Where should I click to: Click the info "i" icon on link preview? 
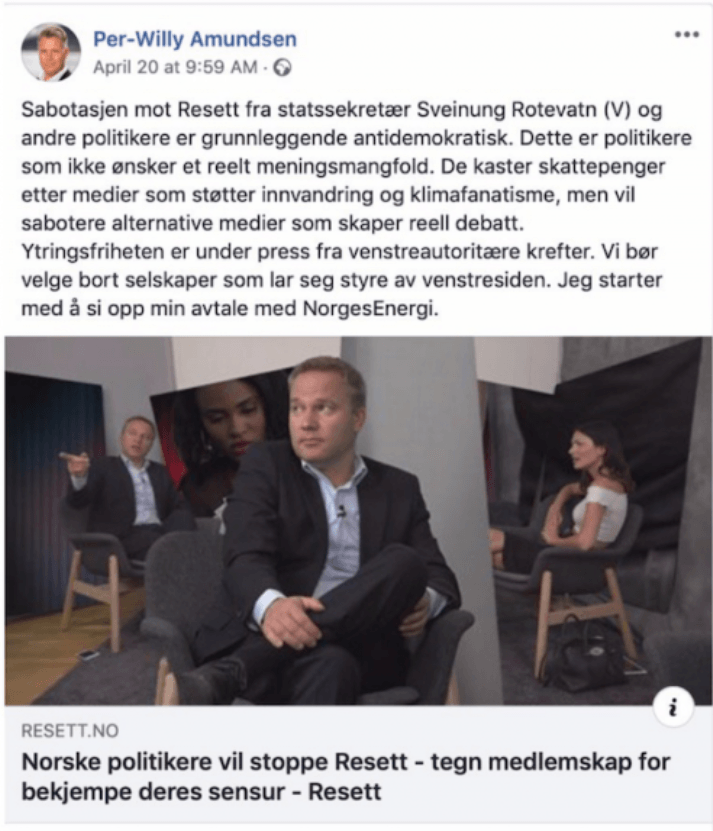click(x=673, y=707)
